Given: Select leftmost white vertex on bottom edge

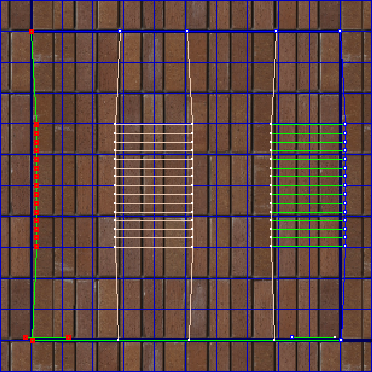Looking at the screenshot, I should point(118,340).
